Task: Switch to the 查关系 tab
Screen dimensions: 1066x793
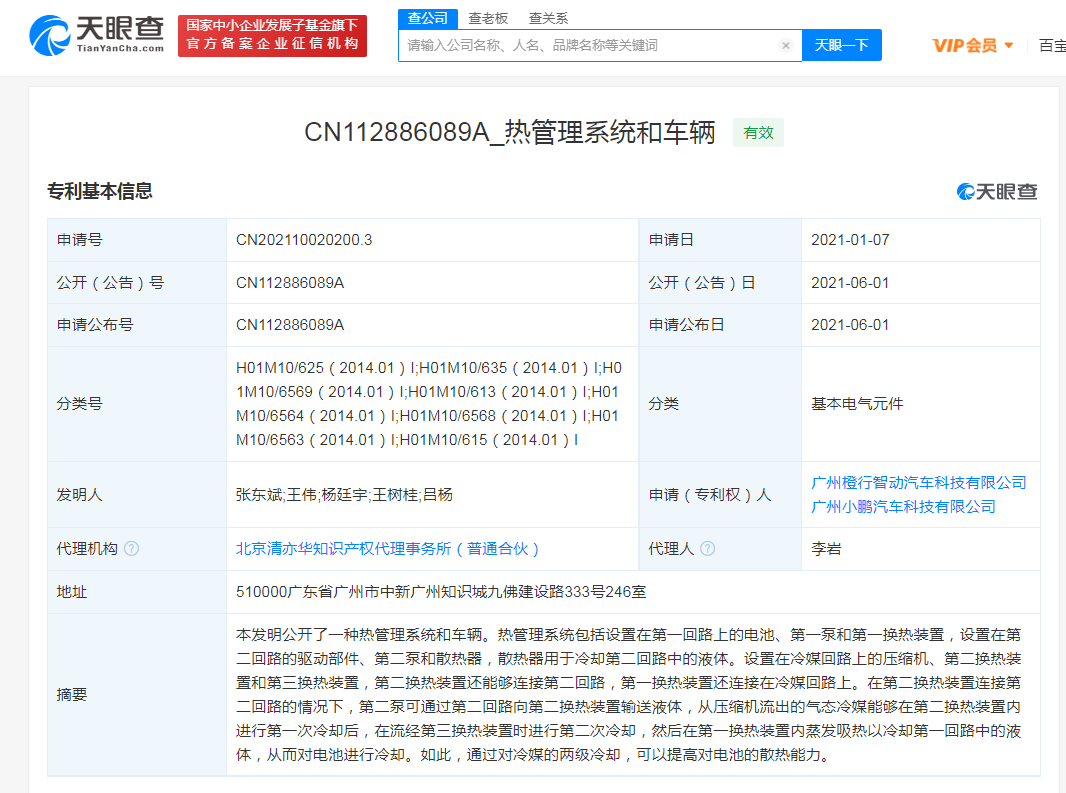Action: [x=548, y=18]
